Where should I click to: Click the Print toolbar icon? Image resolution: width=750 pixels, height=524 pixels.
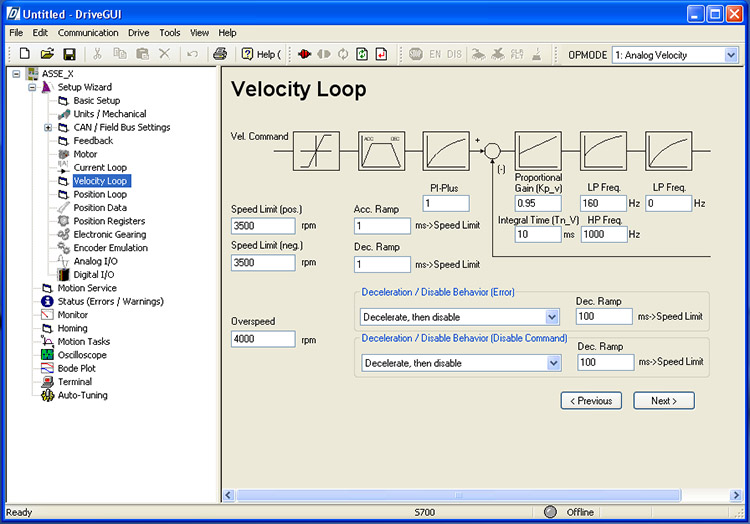pyautogui.click(x=220, y=54)
